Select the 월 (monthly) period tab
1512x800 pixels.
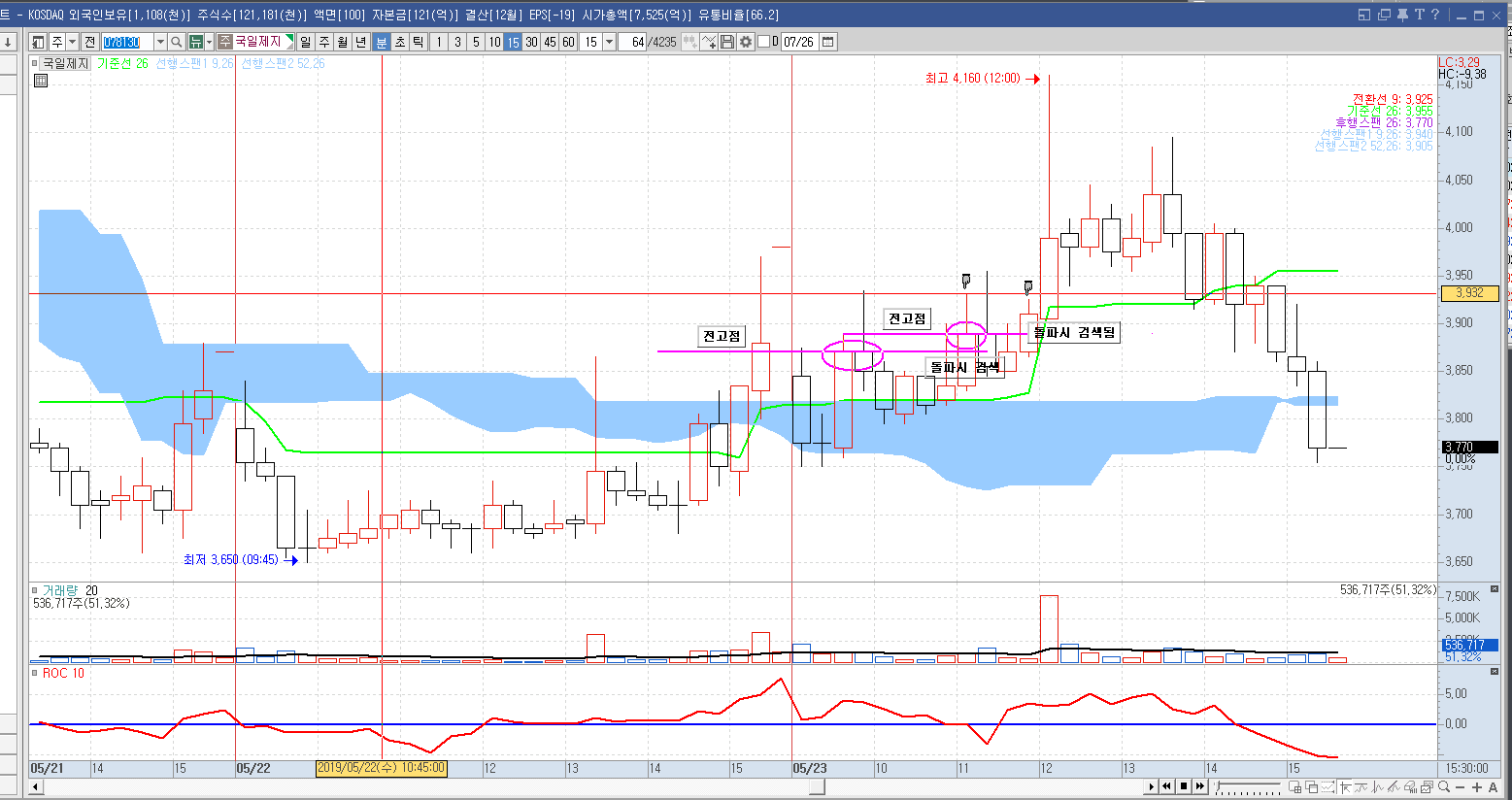[x=343, y=42]
